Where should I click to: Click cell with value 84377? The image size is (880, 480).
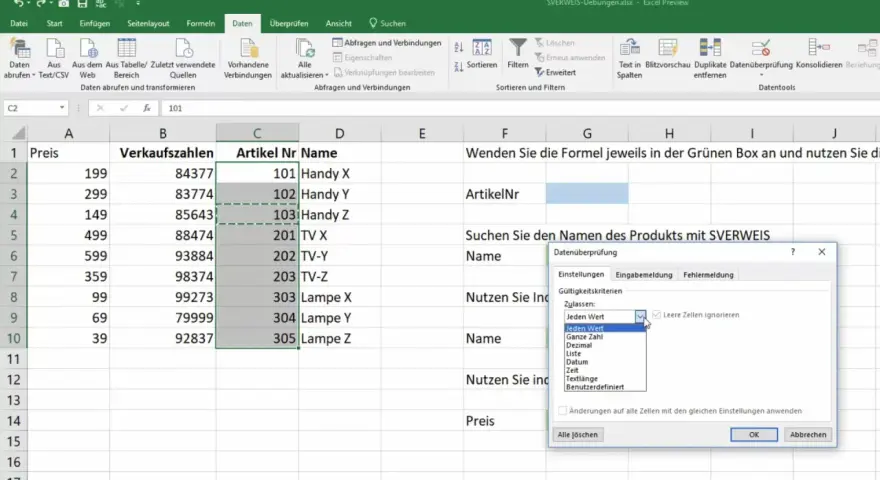point(163,173)
